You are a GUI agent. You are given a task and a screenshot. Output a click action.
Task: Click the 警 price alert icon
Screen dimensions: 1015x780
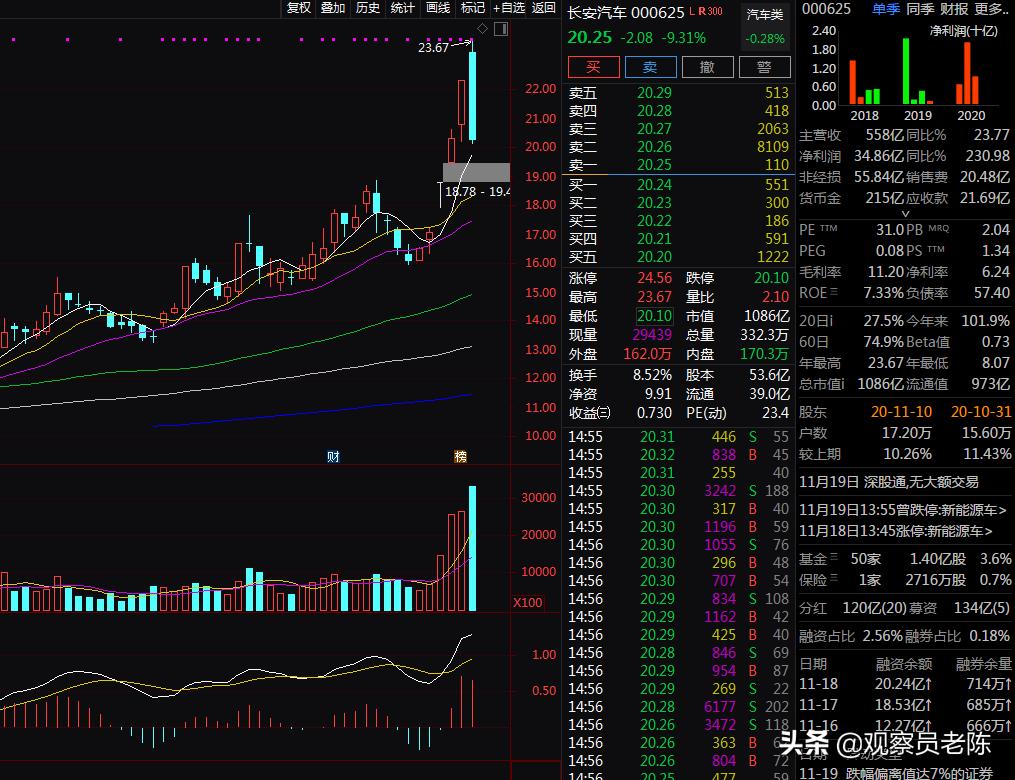pyautogui.click(x=765, y=67)
